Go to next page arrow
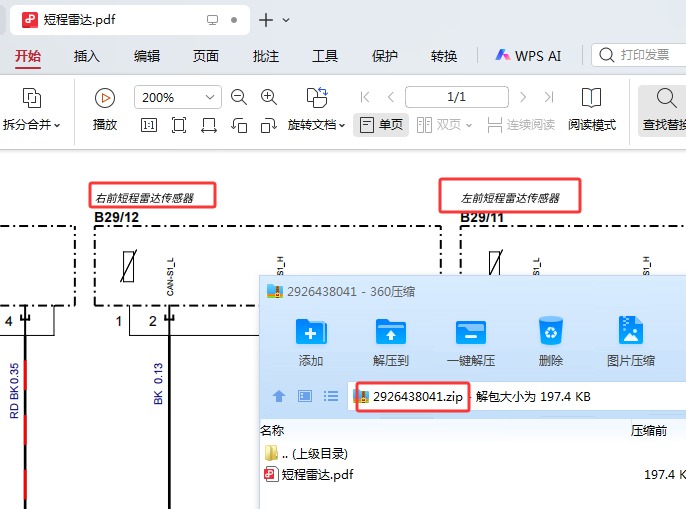 (523, 97)
